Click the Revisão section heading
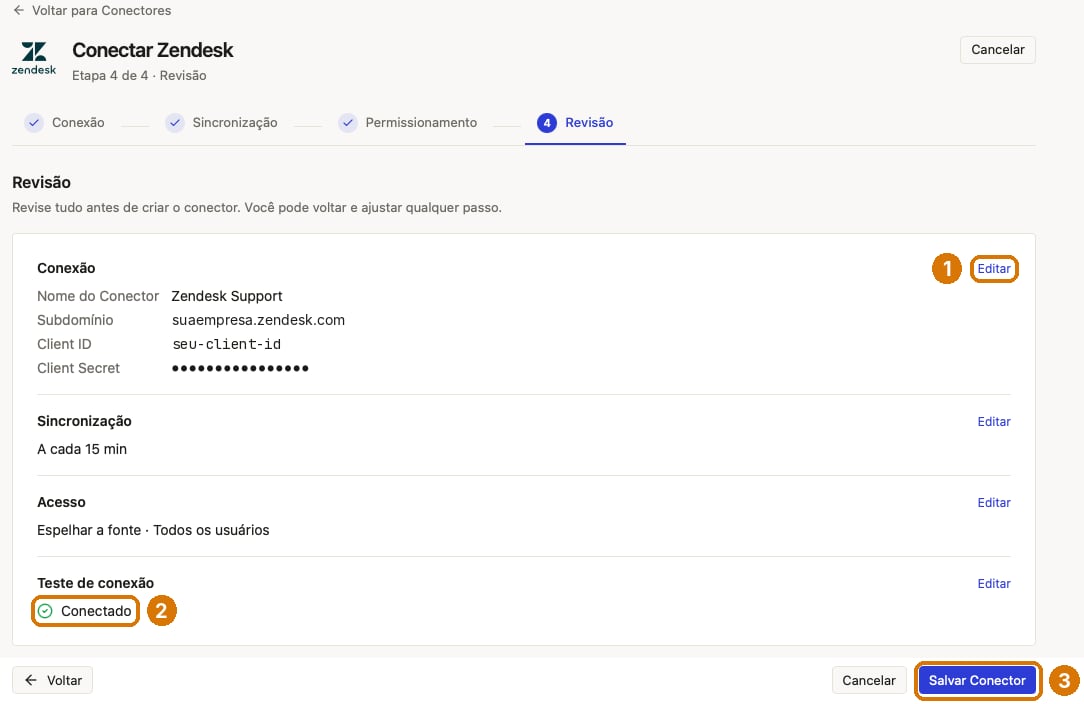 [41, 183]
